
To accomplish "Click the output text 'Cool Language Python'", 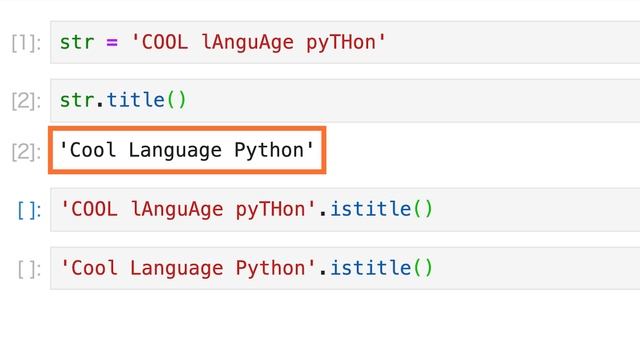I will (187, 150).
